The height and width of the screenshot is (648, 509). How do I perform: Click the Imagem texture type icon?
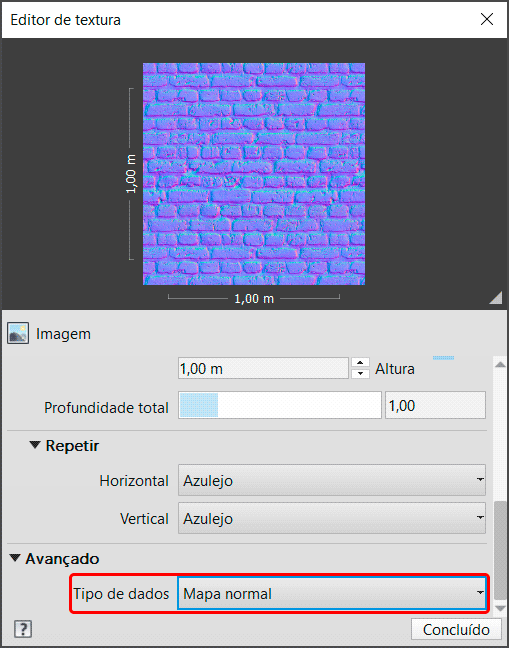coord(18,334)
